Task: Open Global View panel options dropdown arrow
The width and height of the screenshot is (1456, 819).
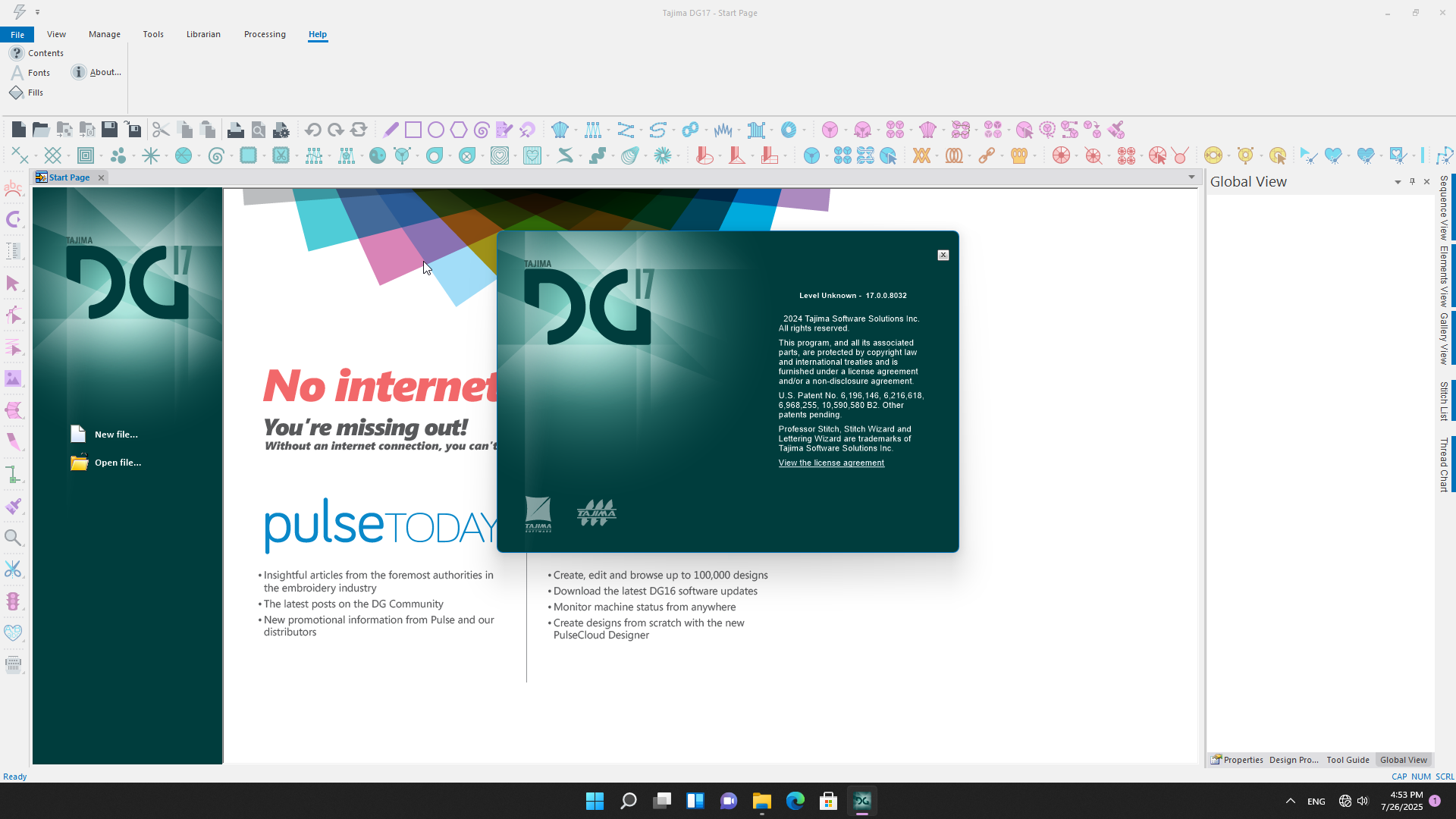Action: click(x=1398, y=182)
